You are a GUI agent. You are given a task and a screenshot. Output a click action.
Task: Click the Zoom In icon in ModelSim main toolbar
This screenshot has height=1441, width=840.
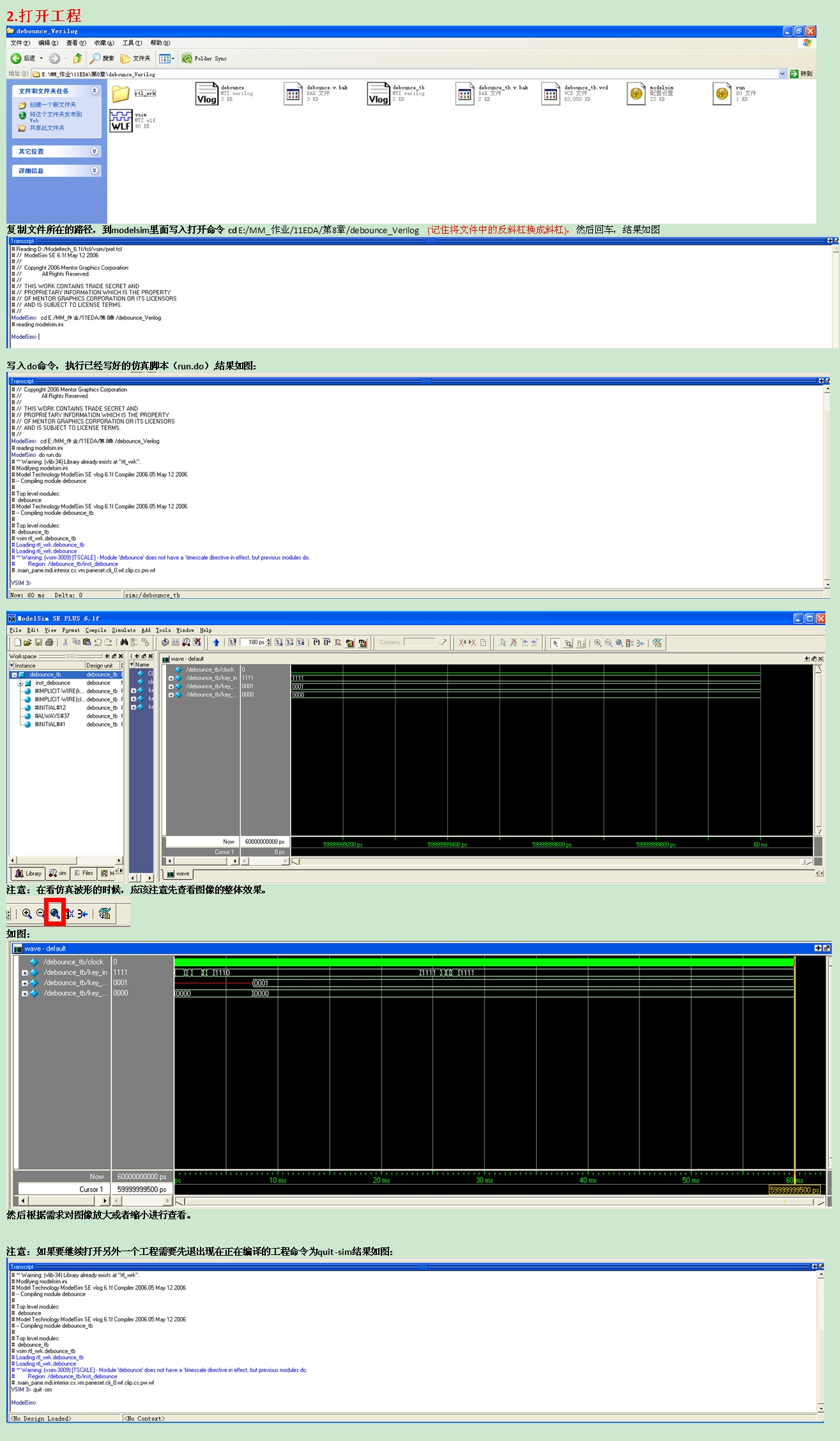click(597, 643)
